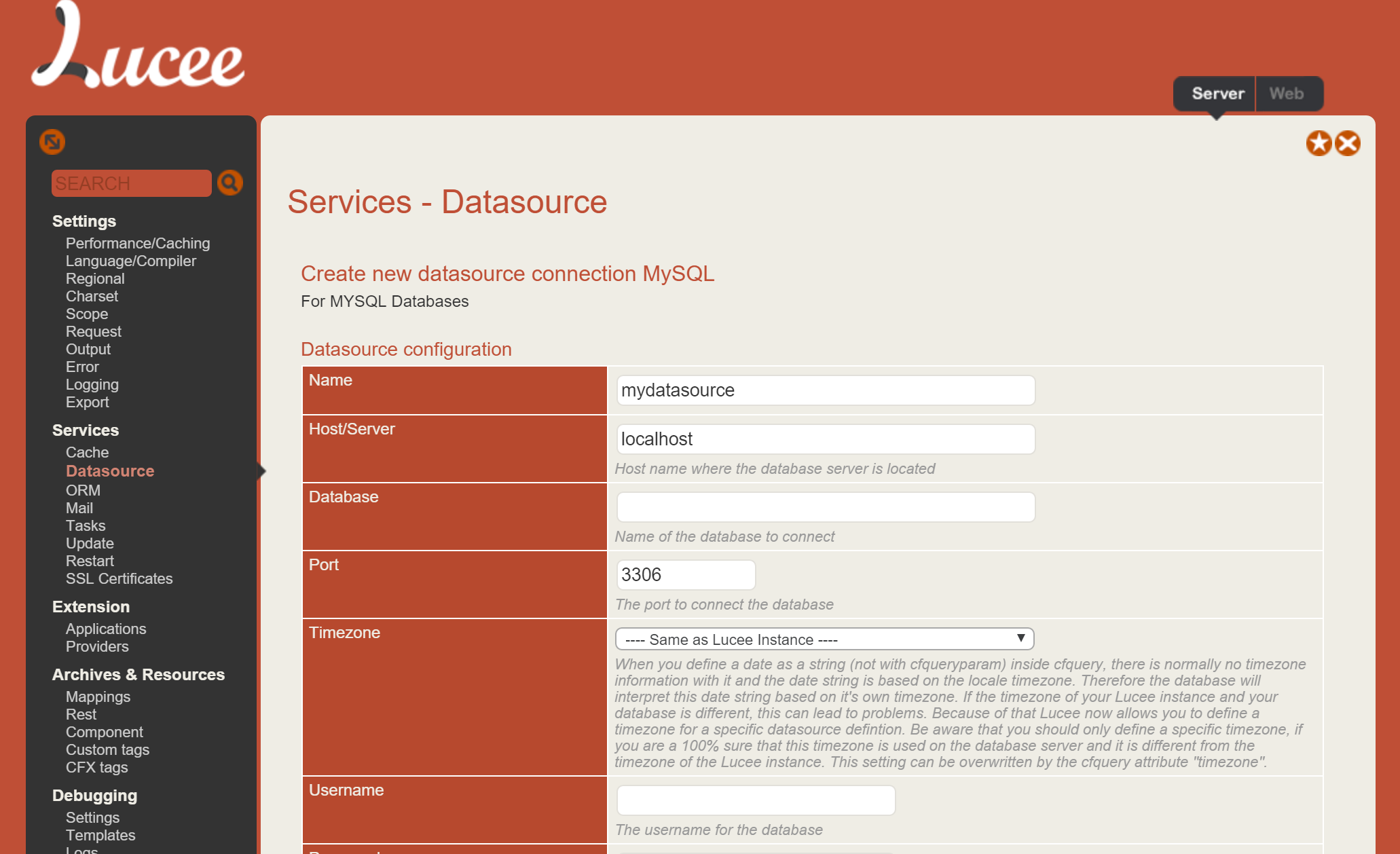The height and width of the screenshot is (854, 1400).
Task: Open the Mappings page under Archives
Action: click(98, 697)
